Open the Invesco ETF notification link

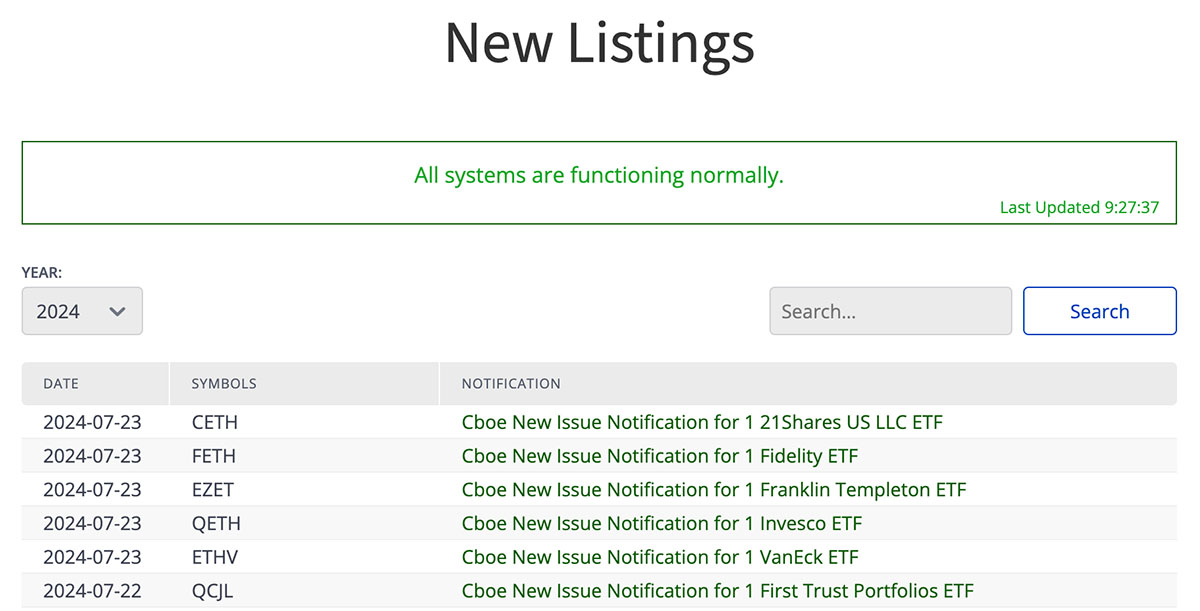[x=662, y=523]
